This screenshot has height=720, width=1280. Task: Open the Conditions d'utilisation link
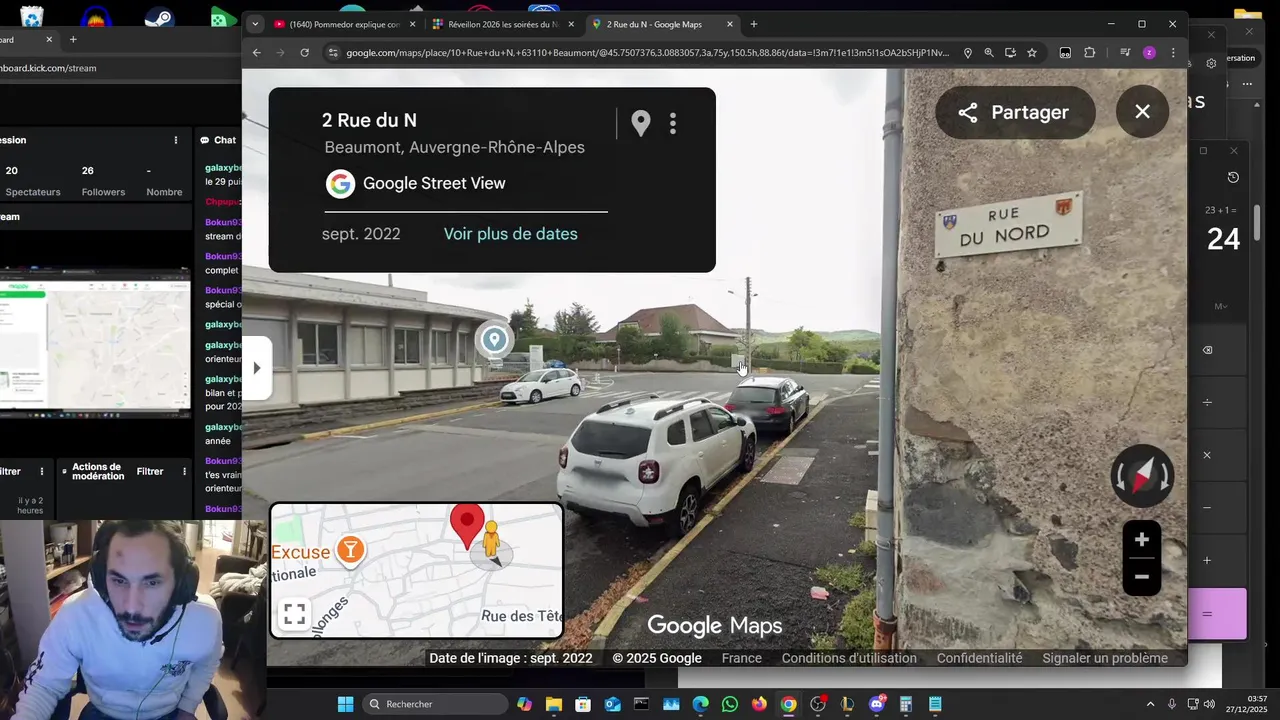(849, 658)
